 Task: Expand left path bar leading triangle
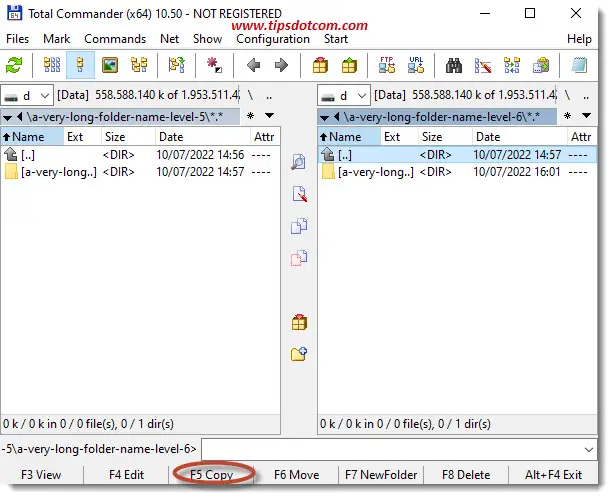point(7,117)
